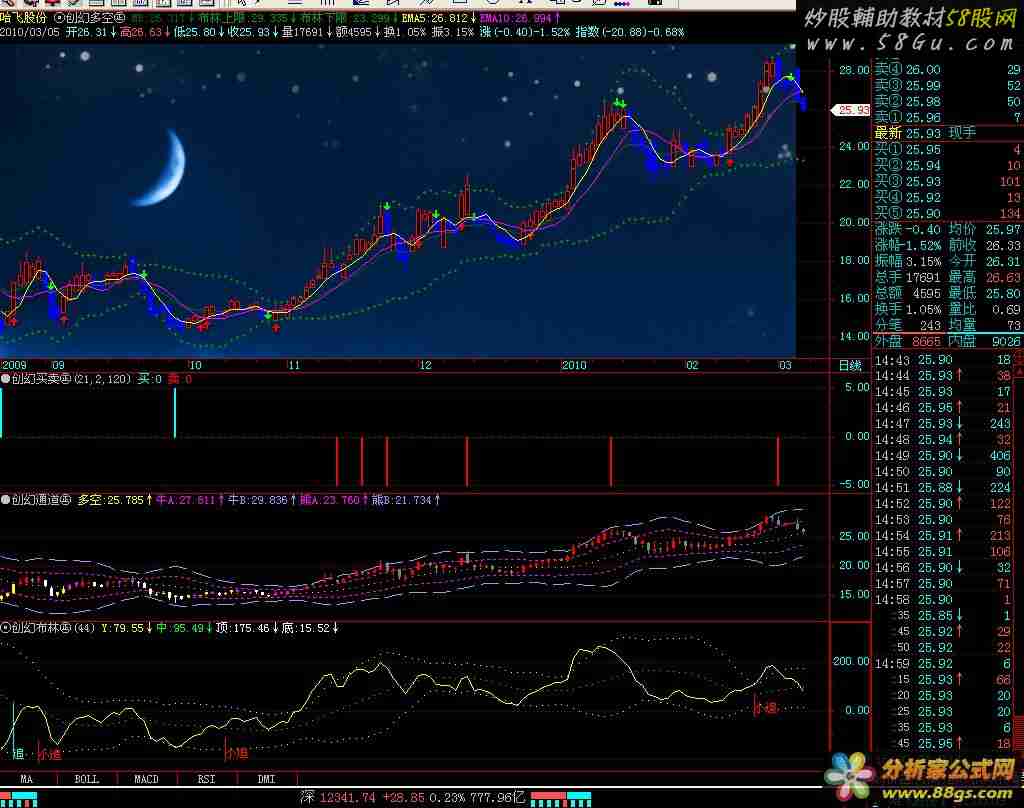Click the red-cyan bar indicator beside 777.96亿

click(561, 800)
